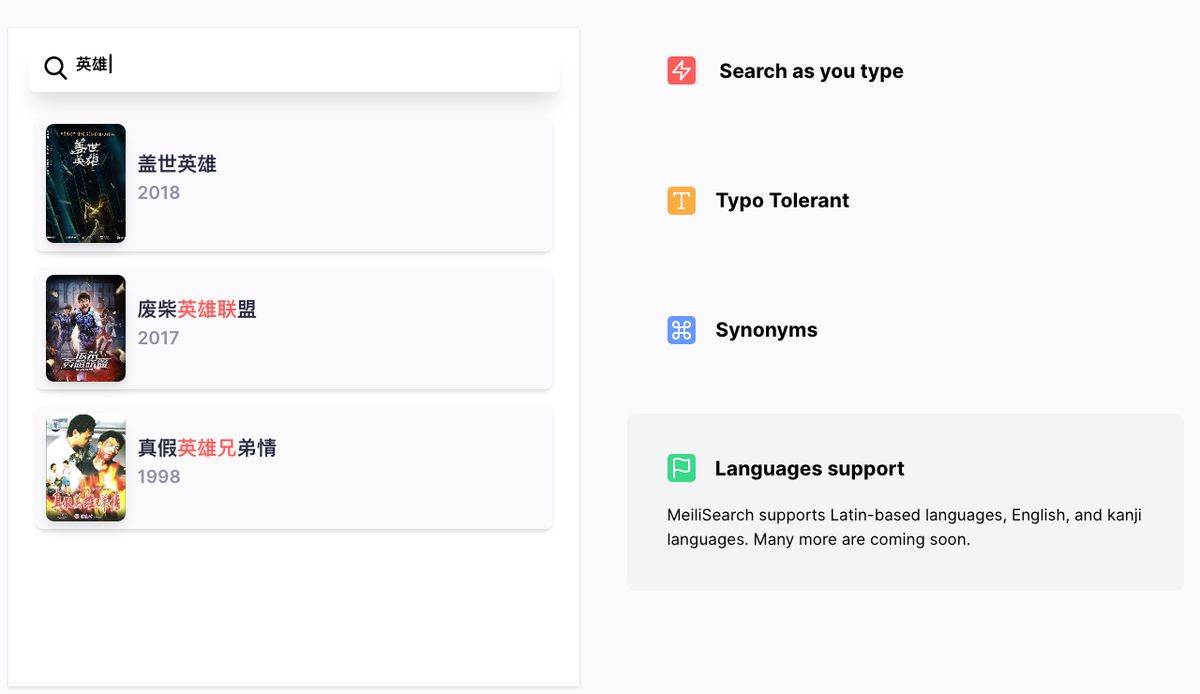Select the movie result 废柴英雄联盟

pyautogui.click(x=197, y=309)
